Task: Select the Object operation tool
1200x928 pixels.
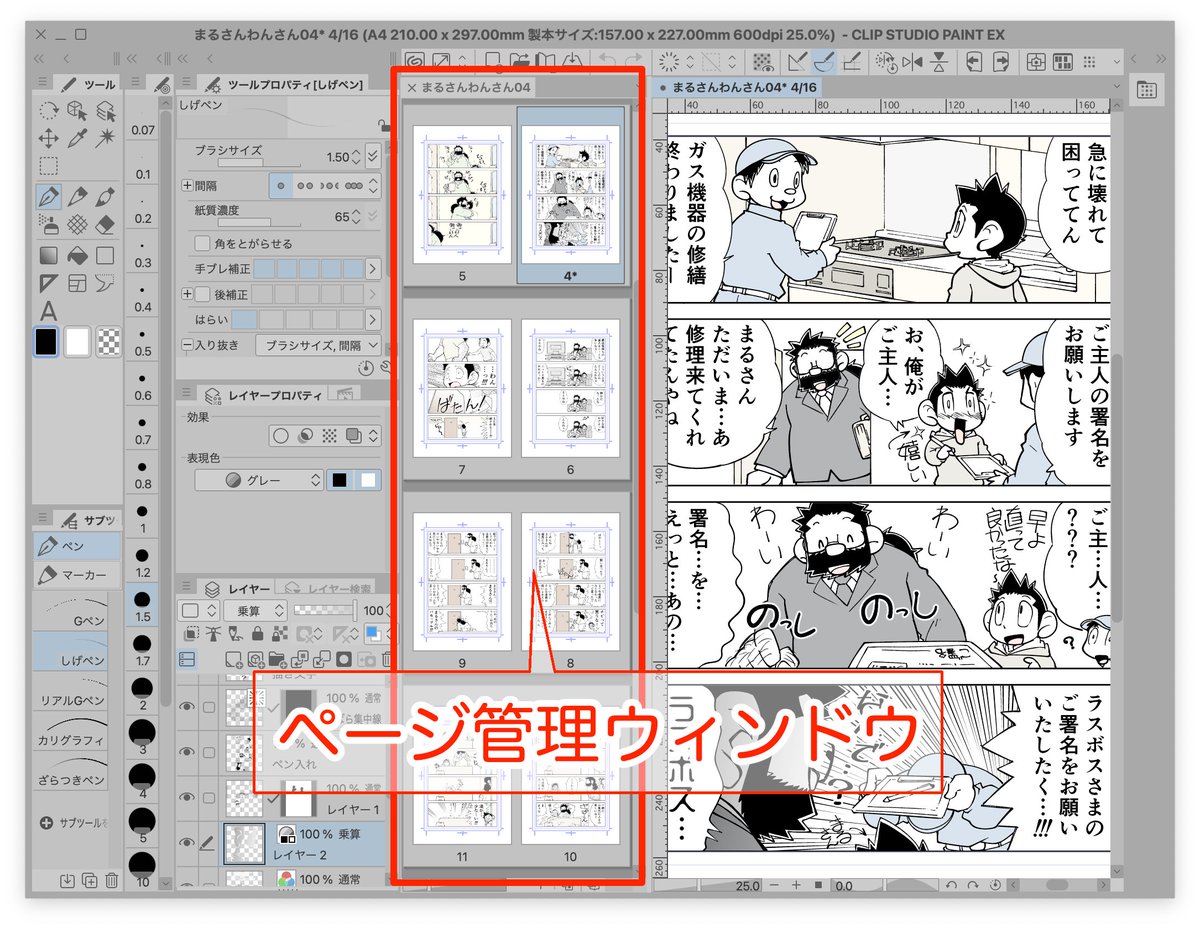Action: tap(77, 112)
